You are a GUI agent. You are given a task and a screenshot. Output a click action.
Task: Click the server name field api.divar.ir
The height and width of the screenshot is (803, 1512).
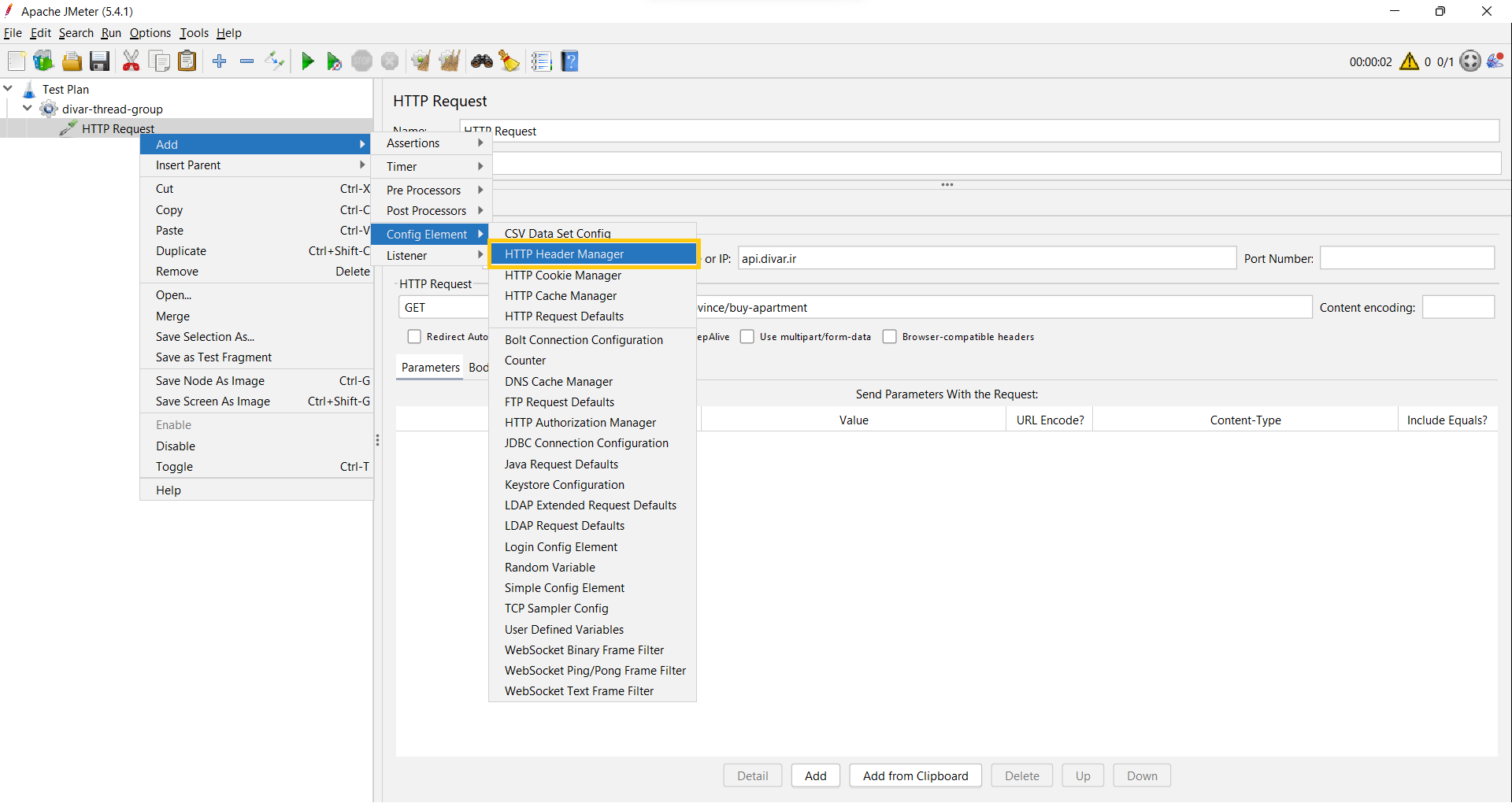[987, 258]
